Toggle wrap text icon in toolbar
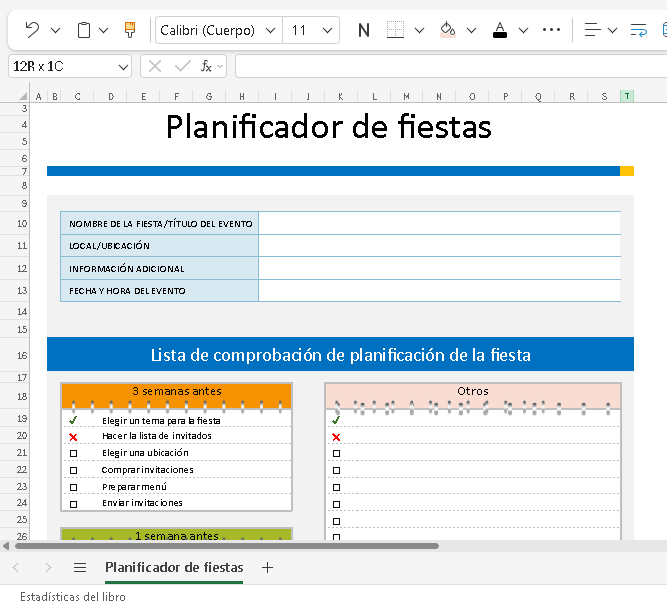 click(638, 30)
